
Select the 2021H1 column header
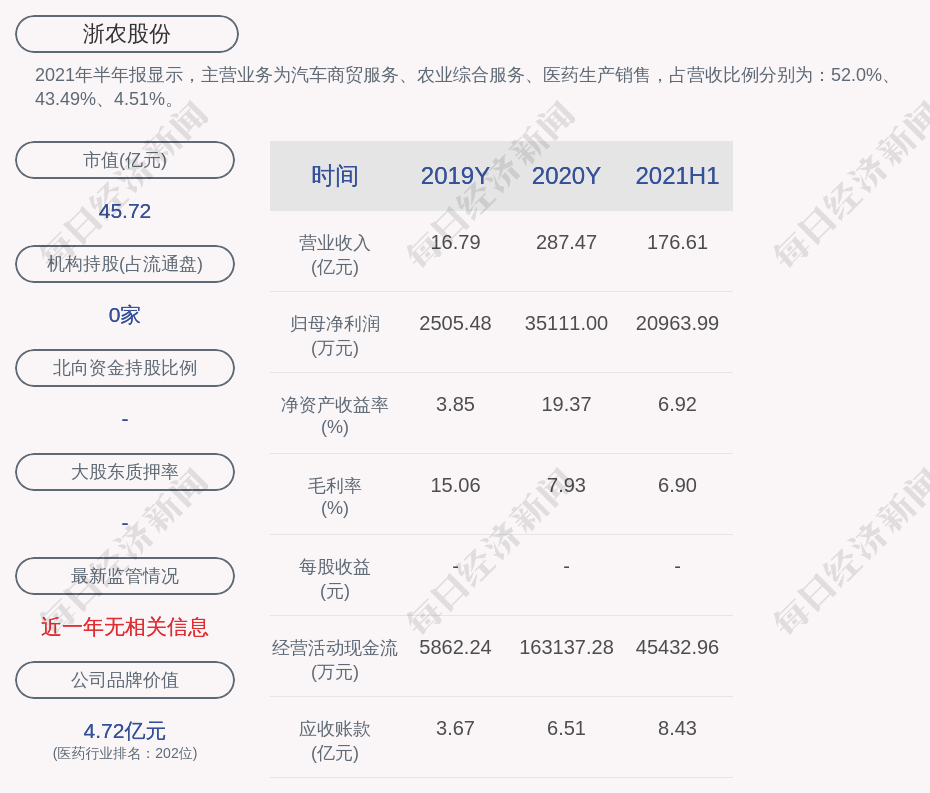[677, 176]
